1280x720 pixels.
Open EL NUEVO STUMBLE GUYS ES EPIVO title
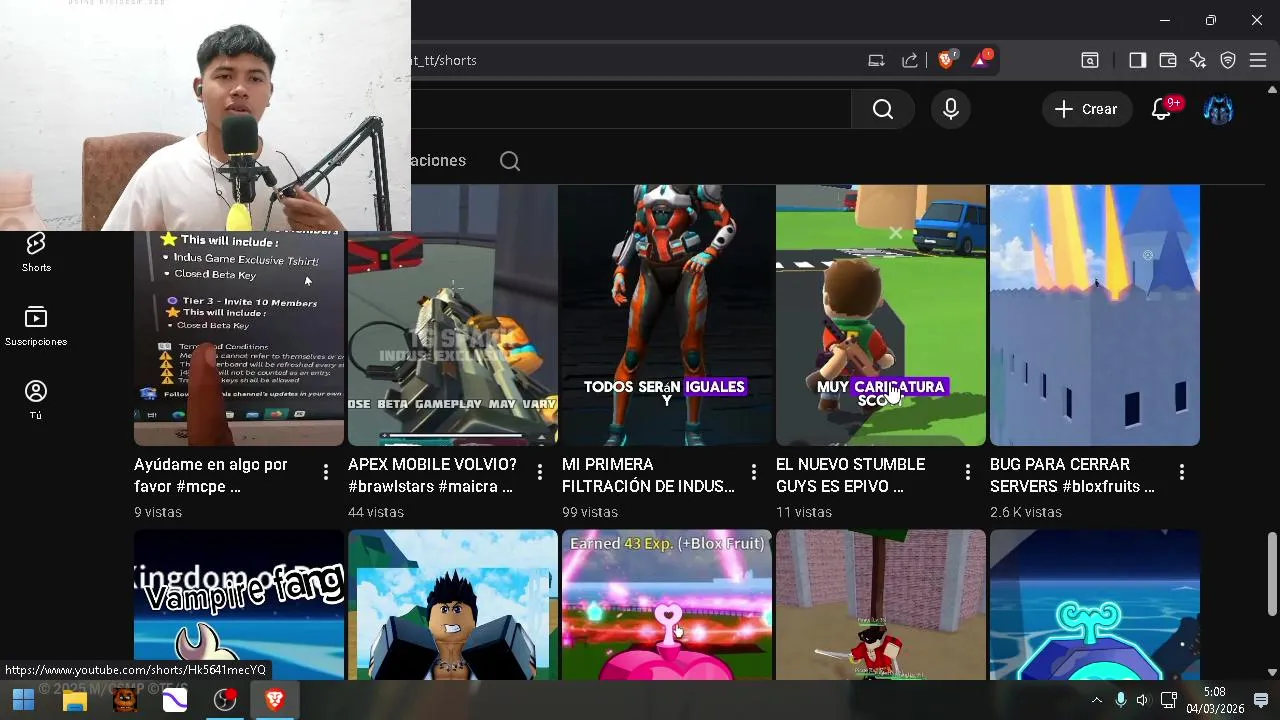click(850, 476)
